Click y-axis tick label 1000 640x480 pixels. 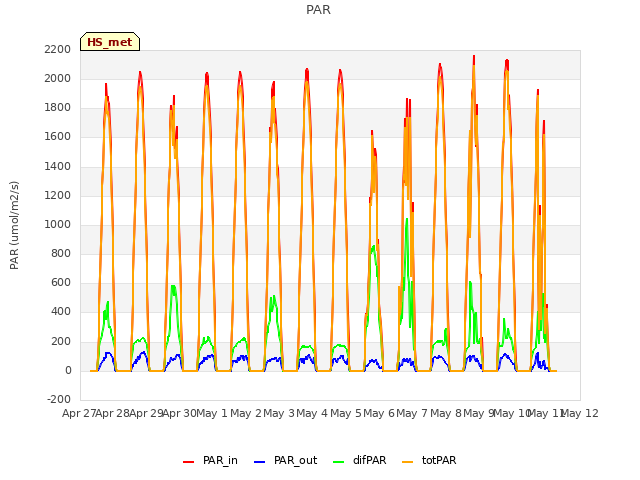[58, 224]
